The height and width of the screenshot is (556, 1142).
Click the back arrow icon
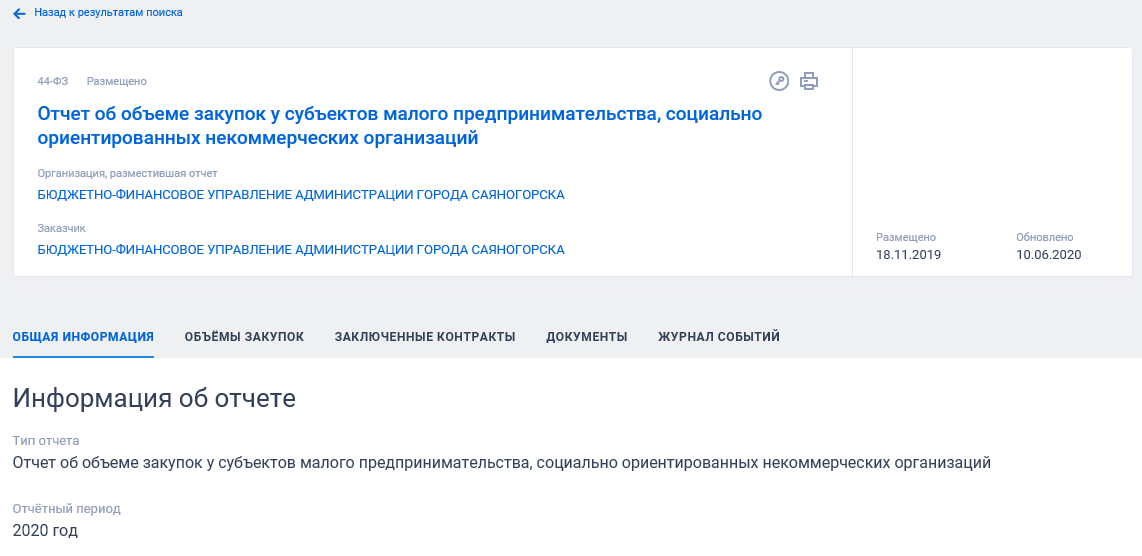pyautogui.click(x=20, y=13)
